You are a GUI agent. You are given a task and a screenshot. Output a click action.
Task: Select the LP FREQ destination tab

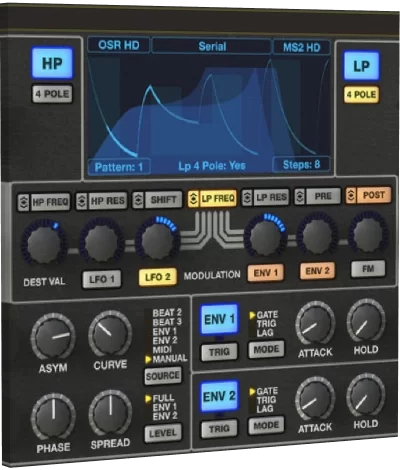click(x=218, y=199)
